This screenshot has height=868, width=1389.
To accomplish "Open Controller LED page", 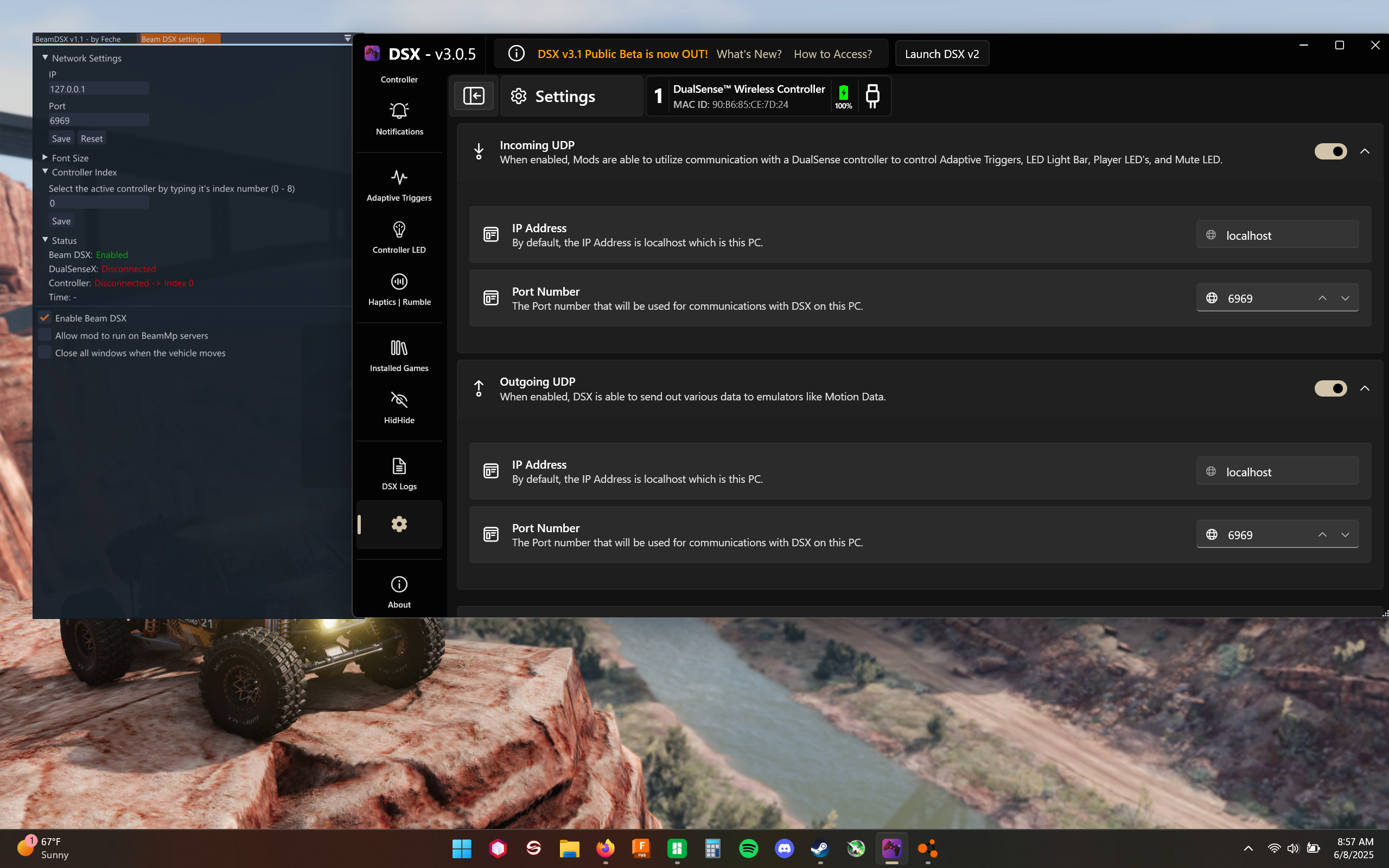I will click(399, 237).
